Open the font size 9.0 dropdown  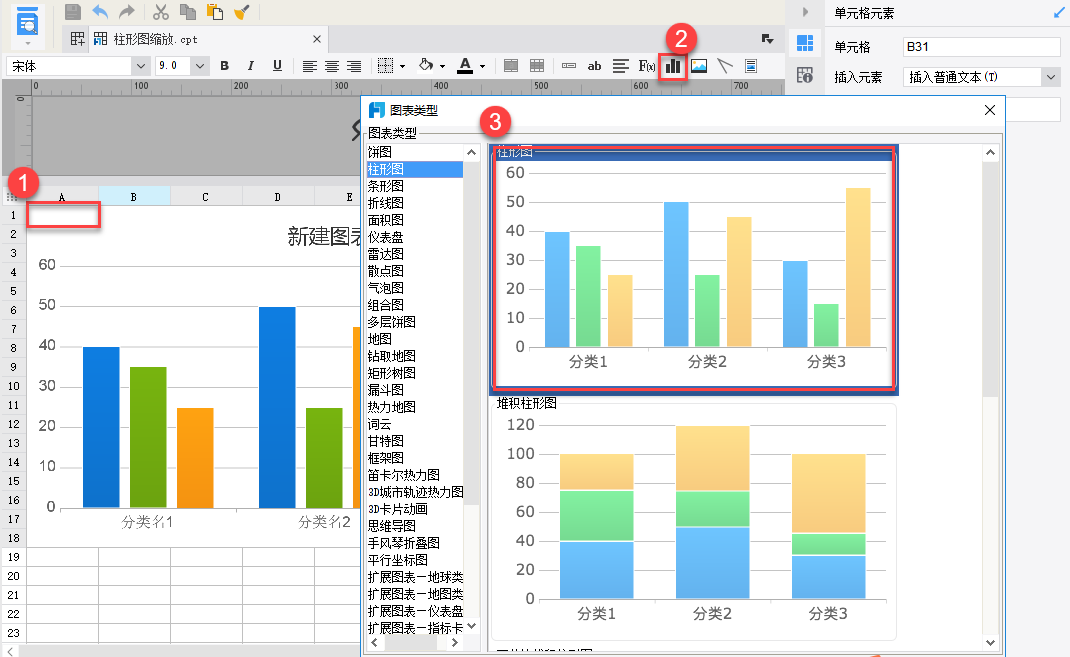200,66
